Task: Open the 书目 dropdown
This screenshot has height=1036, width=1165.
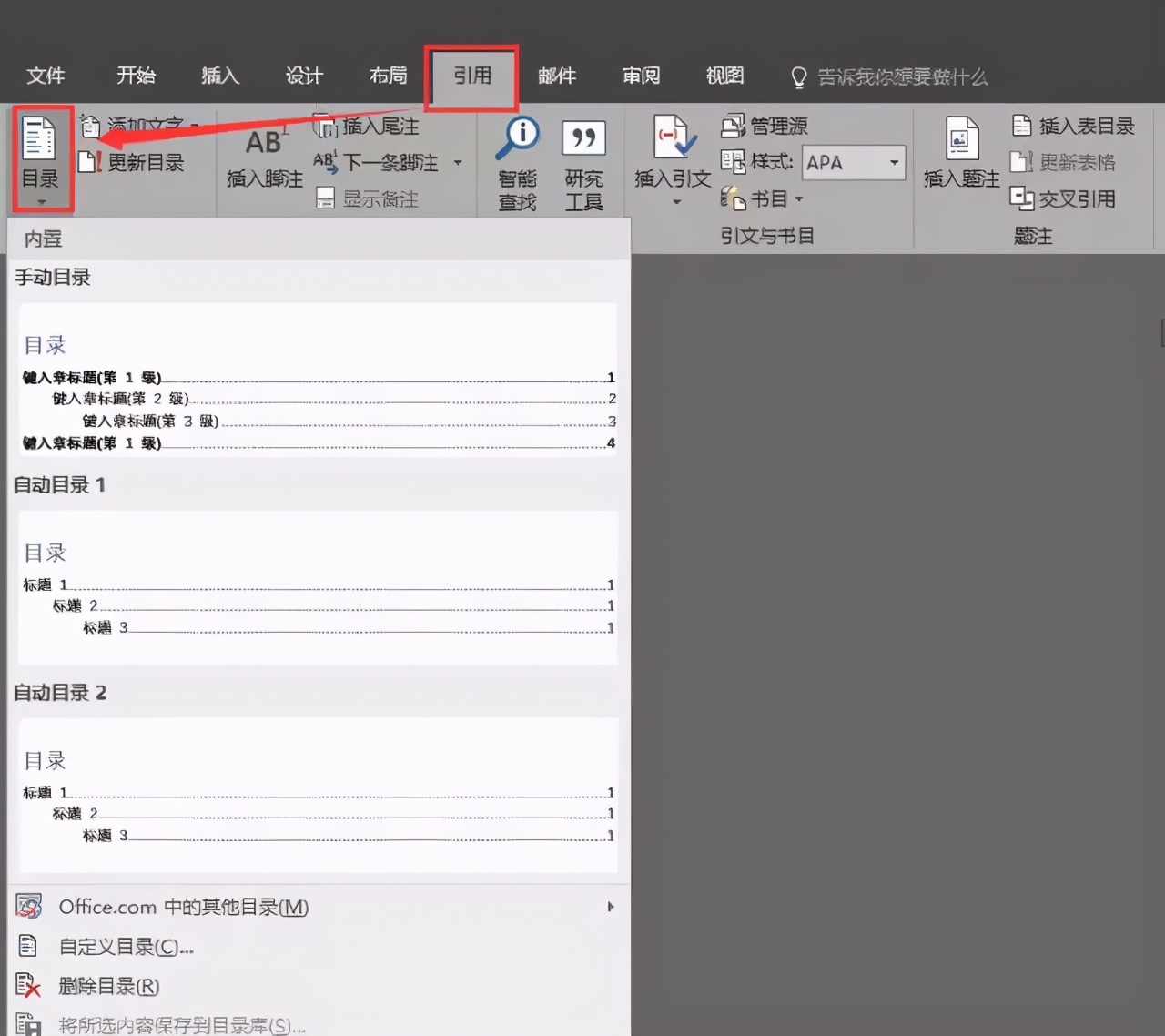Action: pyautogui.click(x=797, y=198)
